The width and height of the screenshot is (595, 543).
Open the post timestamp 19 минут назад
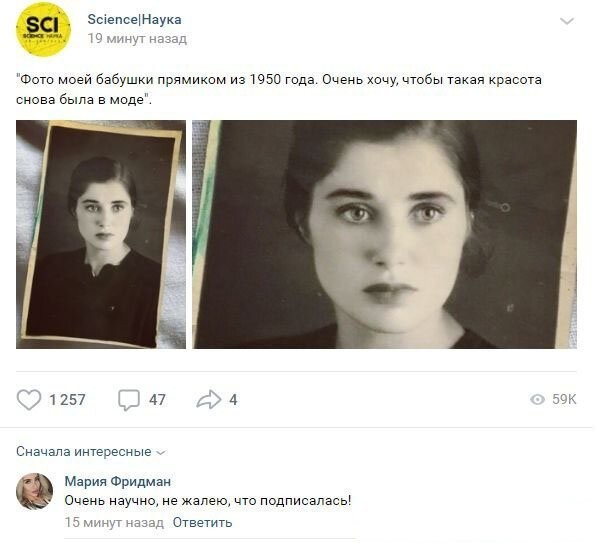(x=137, y=38)
